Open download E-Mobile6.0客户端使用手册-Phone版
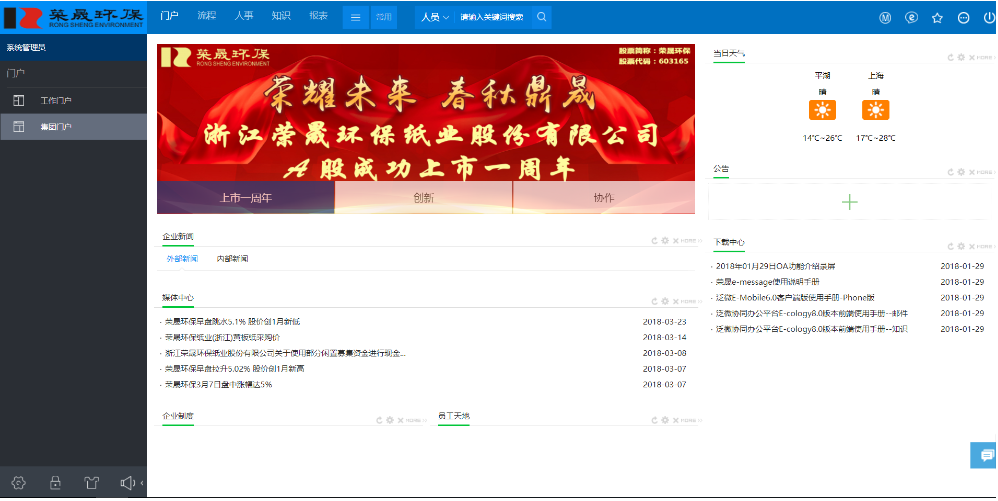The image size is (998, 501). tap(795, 297)
